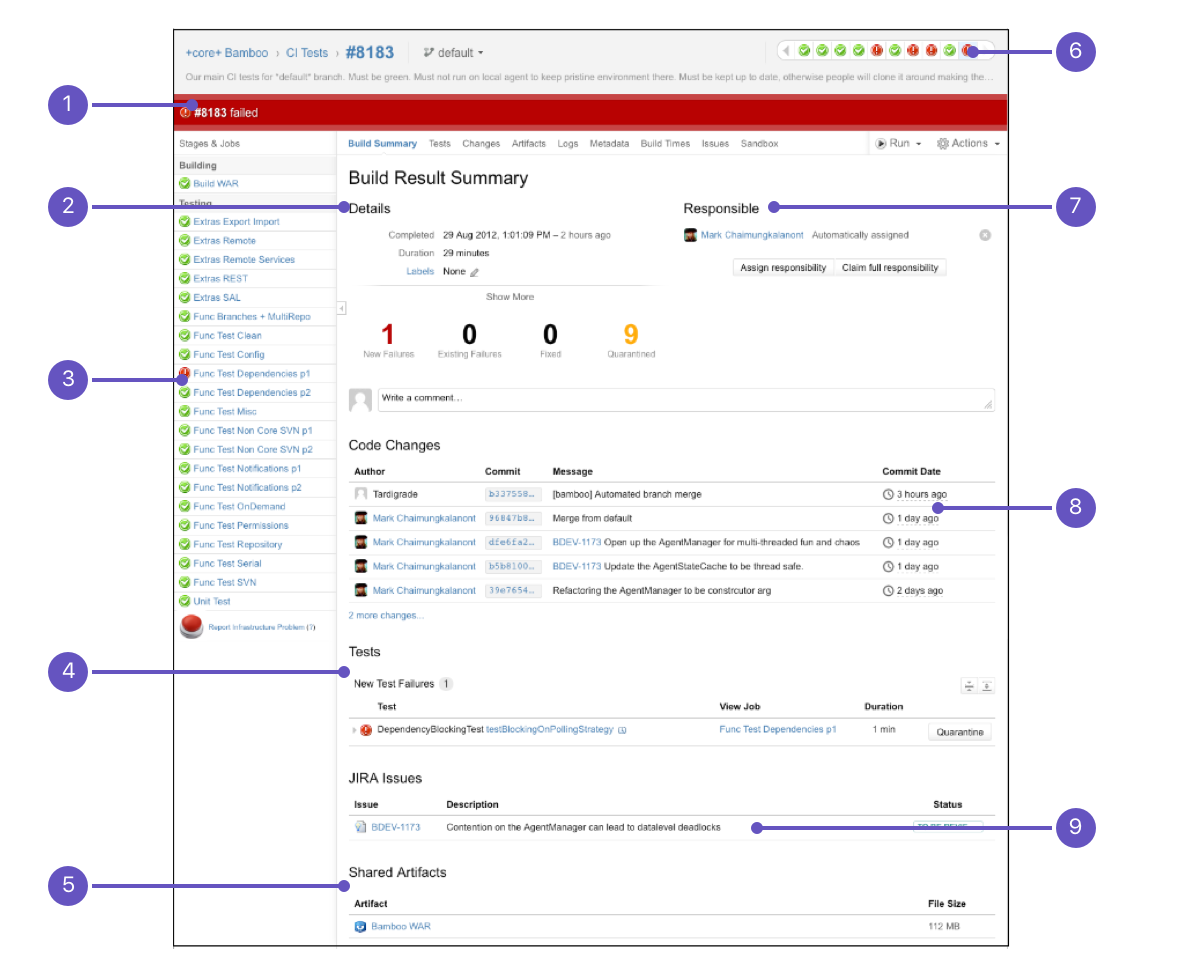Open the Artifacts tab
The image size is (1200, 967).
529,144
